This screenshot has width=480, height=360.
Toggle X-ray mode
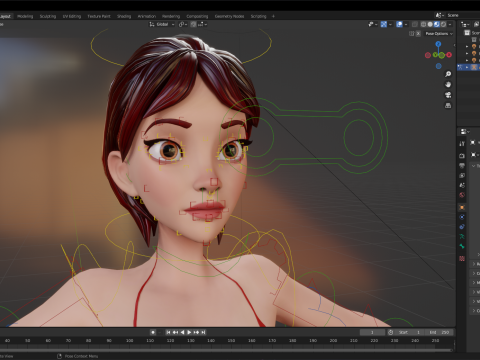(415, 24)
